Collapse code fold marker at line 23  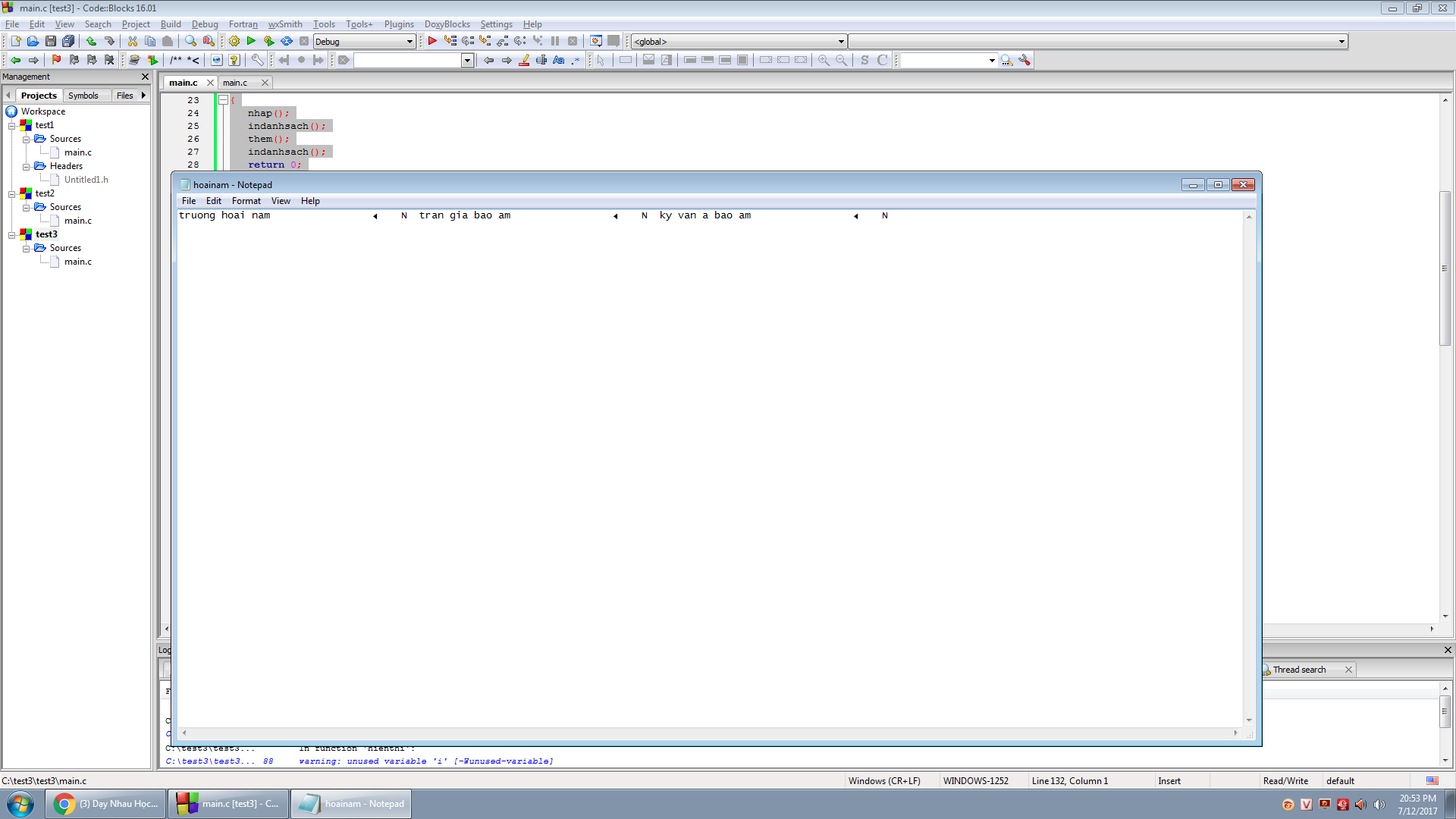[x=223, y=100]
